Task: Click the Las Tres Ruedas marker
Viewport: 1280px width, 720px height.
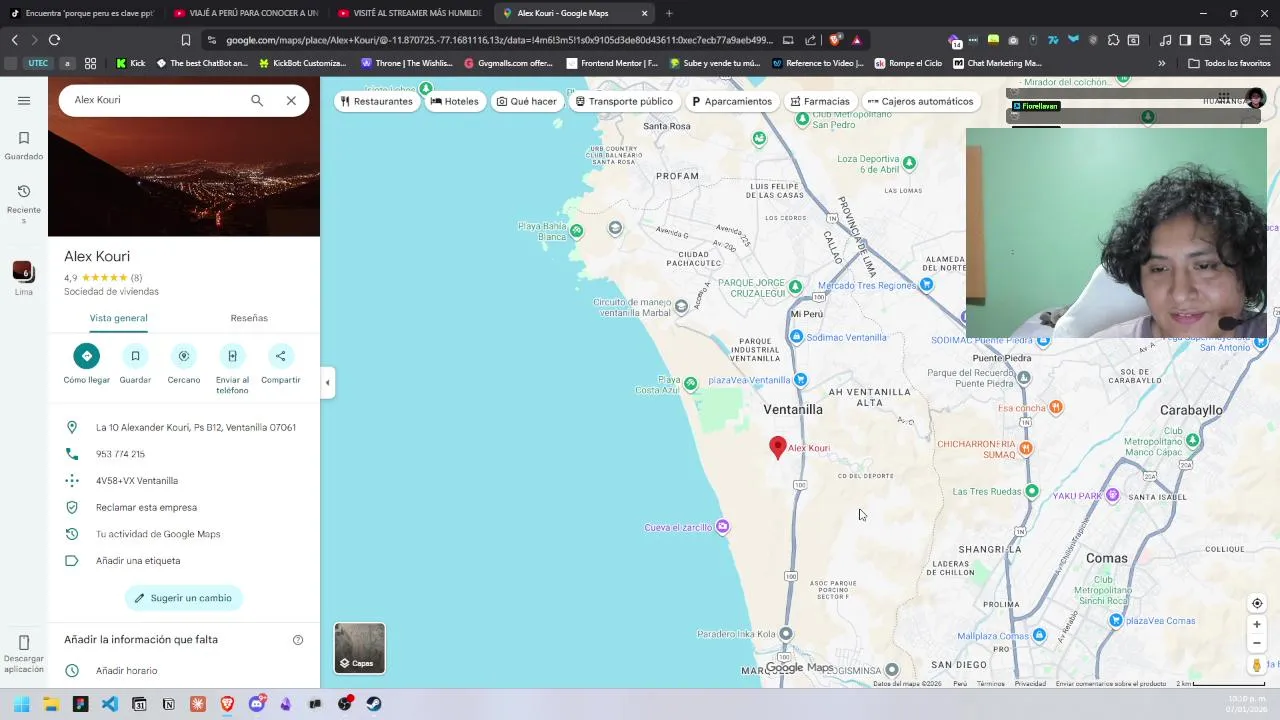Action: click(x=1032, y=491)
